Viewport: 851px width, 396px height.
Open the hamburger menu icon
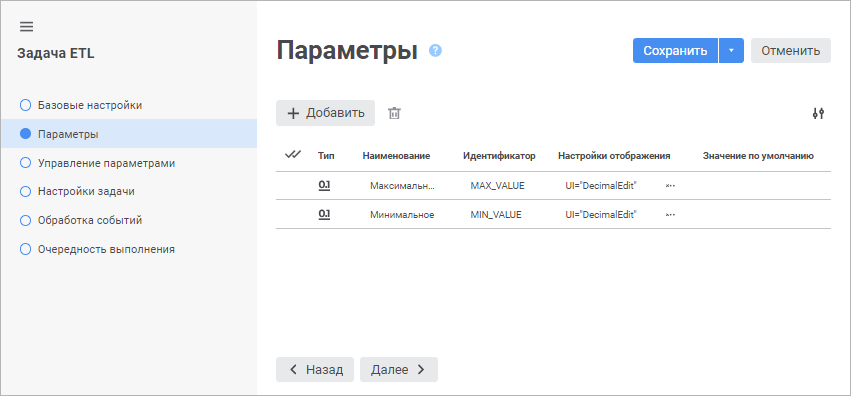(26, 27)
